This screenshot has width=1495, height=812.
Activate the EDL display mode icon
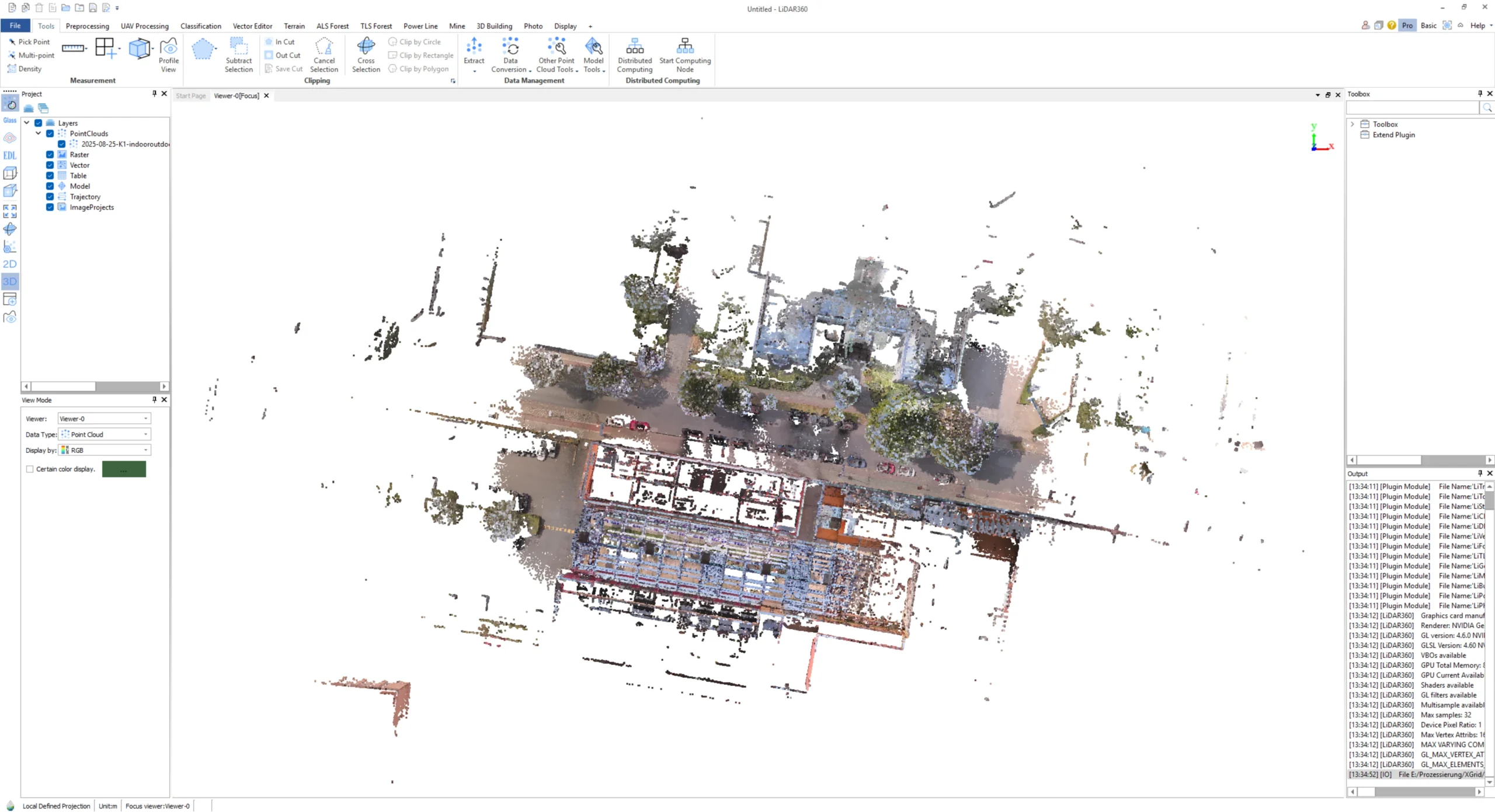pos(10,155)
